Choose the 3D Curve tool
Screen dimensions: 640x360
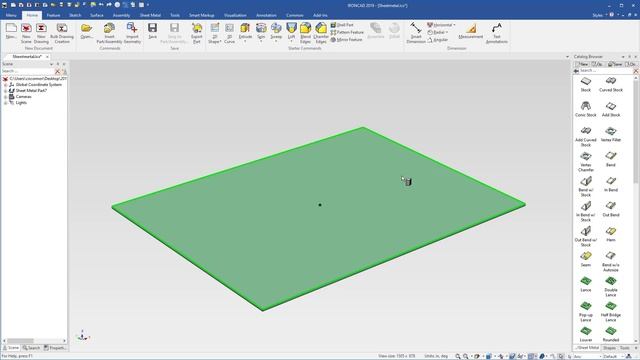tap(229, 33)
